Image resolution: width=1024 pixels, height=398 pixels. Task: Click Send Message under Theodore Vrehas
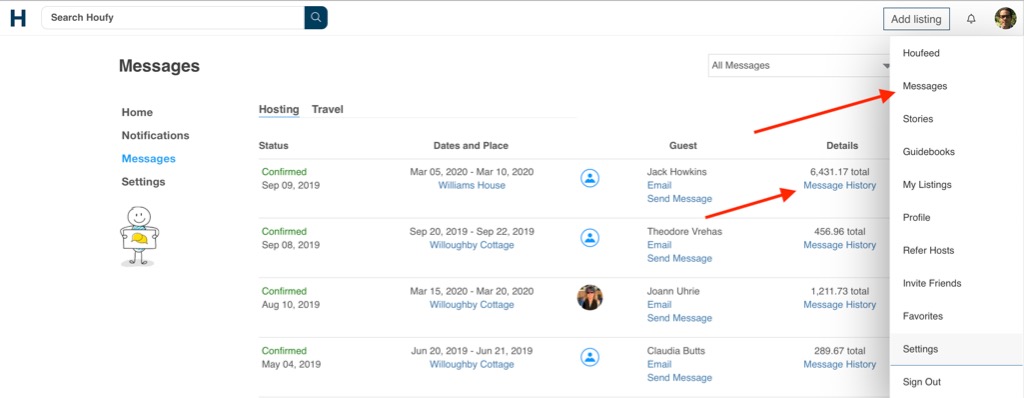(x=679, y=258)
